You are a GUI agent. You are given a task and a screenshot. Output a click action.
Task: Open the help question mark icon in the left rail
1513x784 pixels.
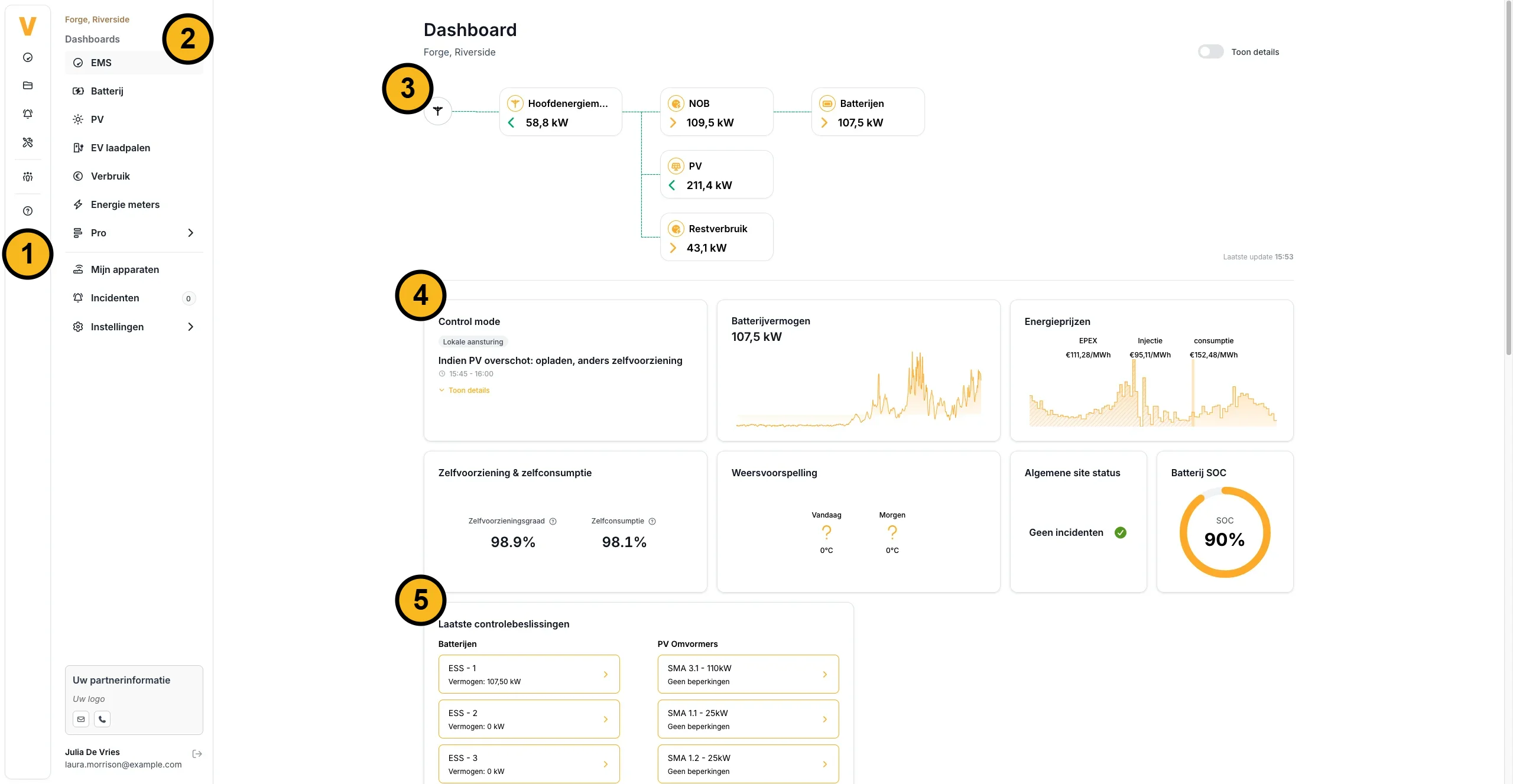28,211
